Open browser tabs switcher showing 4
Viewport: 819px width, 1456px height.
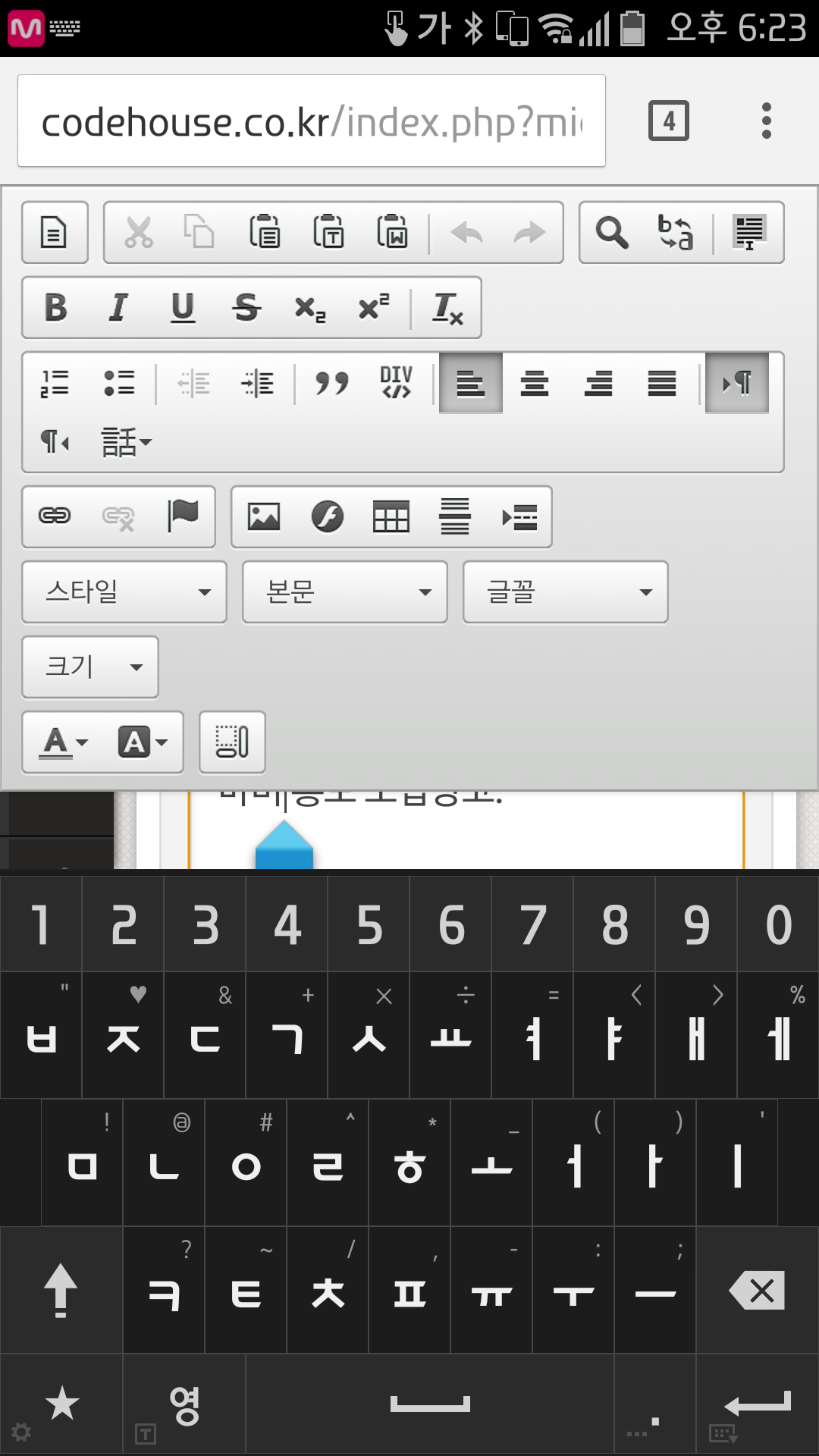pyautogui.click(x=669, y=121)
